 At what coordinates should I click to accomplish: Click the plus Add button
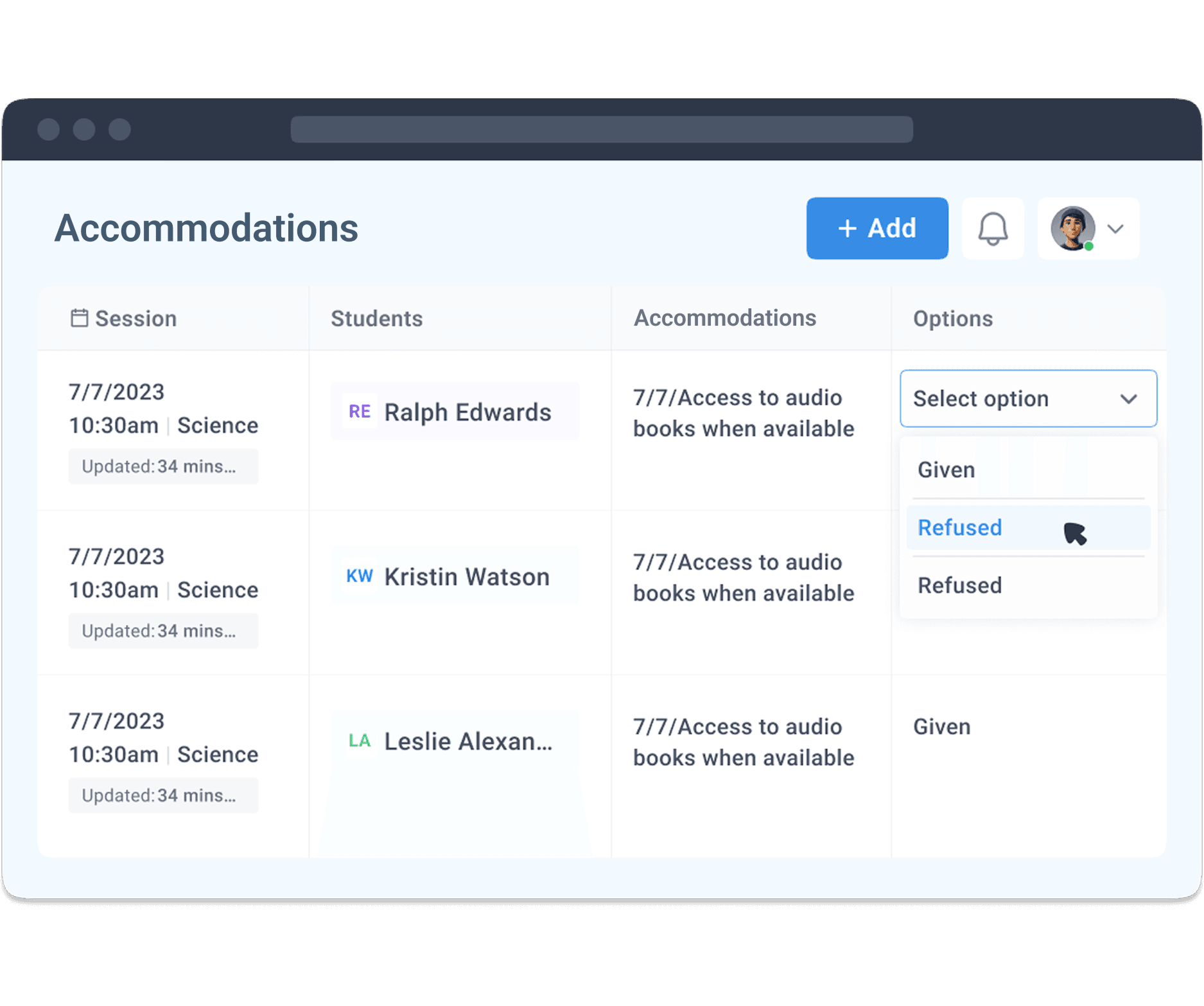click(877, 229)
